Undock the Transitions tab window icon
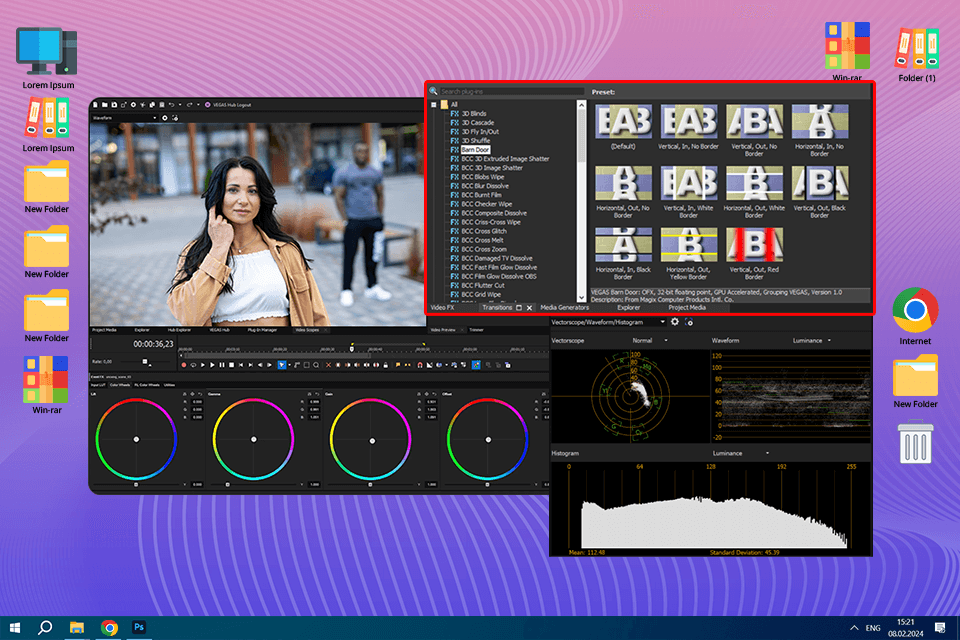This screenshot has height=640, width=960. click(519, 307)
